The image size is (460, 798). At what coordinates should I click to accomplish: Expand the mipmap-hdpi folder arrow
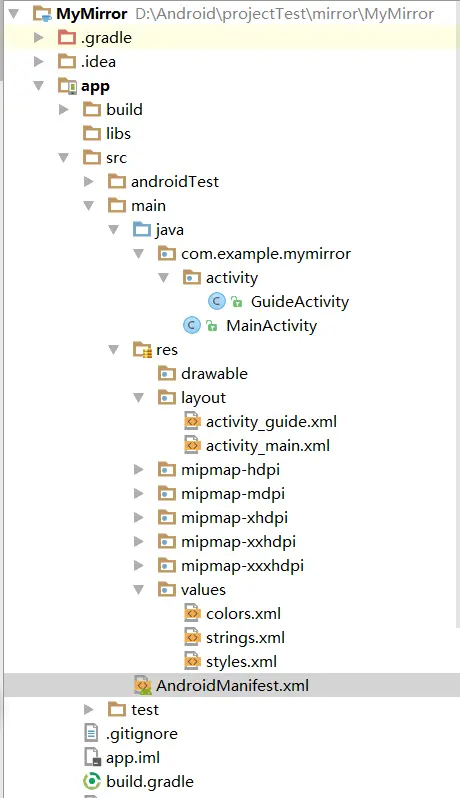coord(138,469)
